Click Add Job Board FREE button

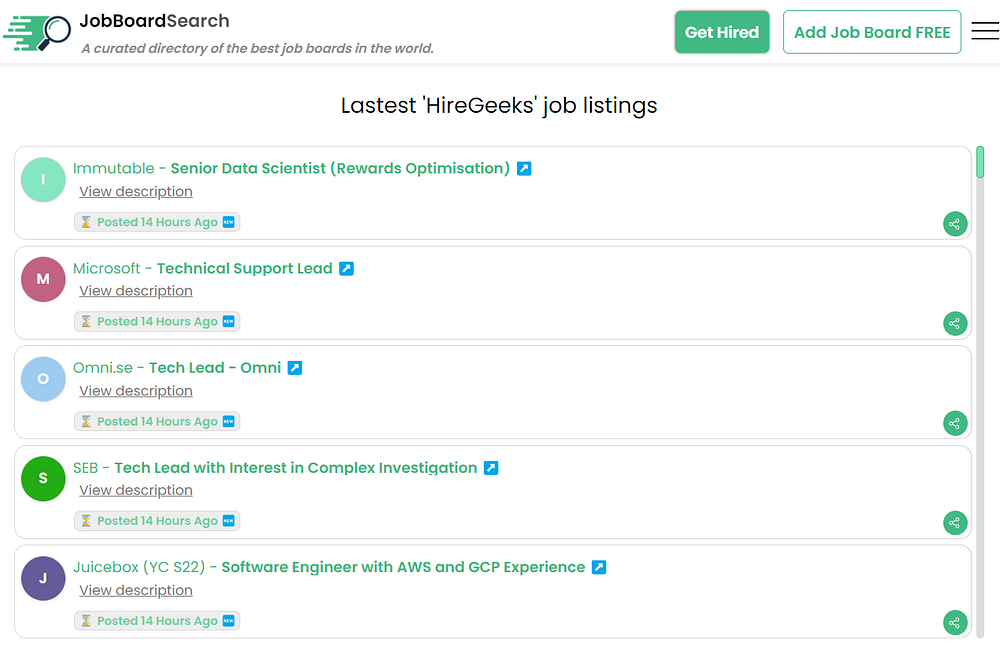pyautogui.click(x=871, y=32)
